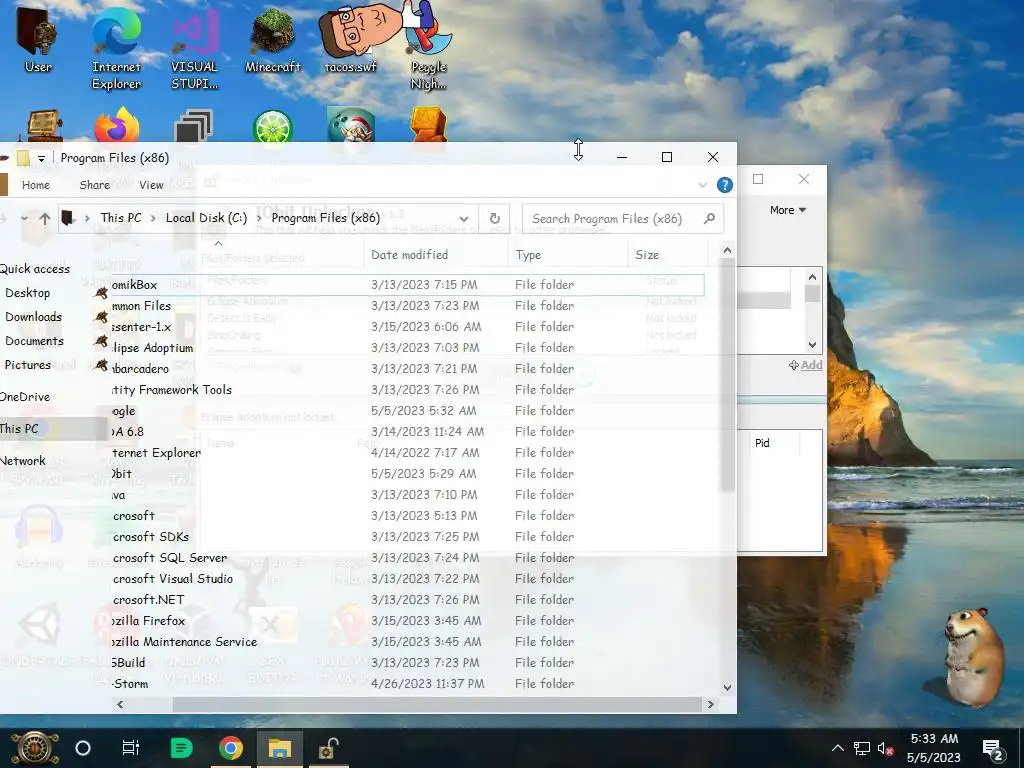The image size is (1024, 768).
Task: Open the Firefox desktop shortcut
Action: pos(116,125)
